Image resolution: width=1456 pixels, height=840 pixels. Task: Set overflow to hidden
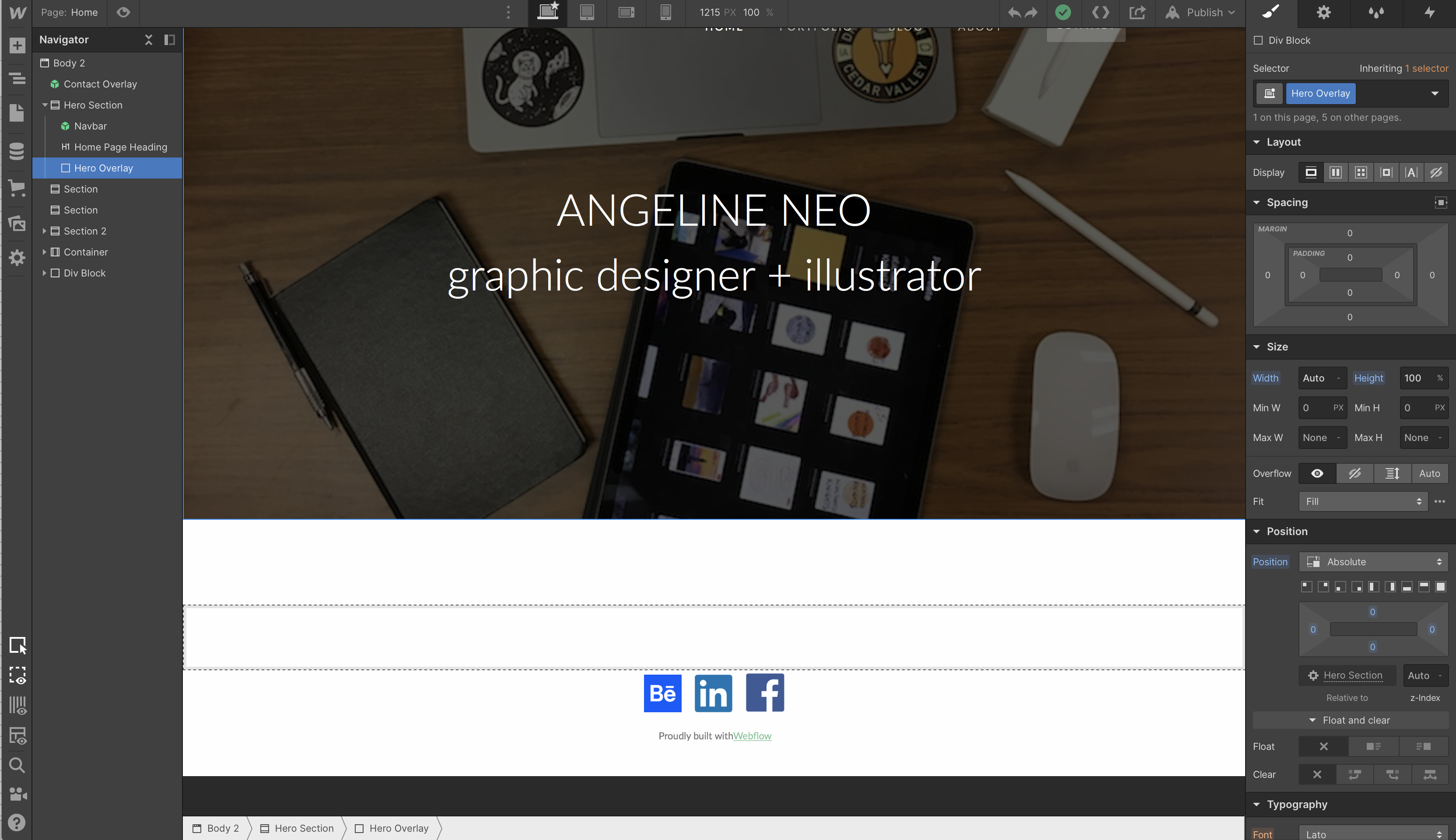click(x=1354, y=473)
